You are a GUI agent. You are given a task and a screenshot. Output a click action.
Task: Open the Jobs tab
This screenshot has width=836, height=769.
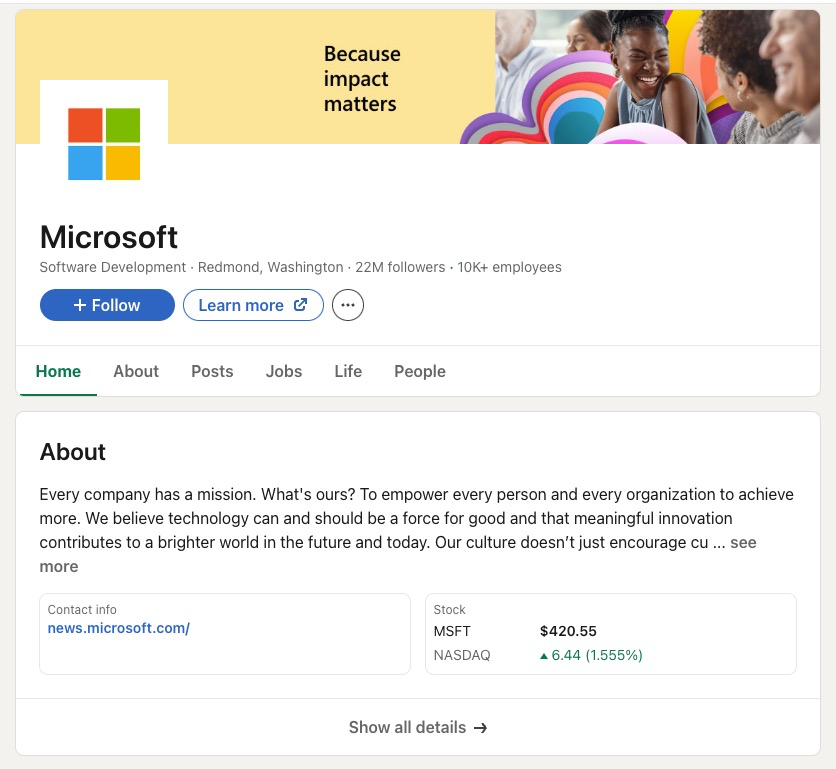click(284, 371)
